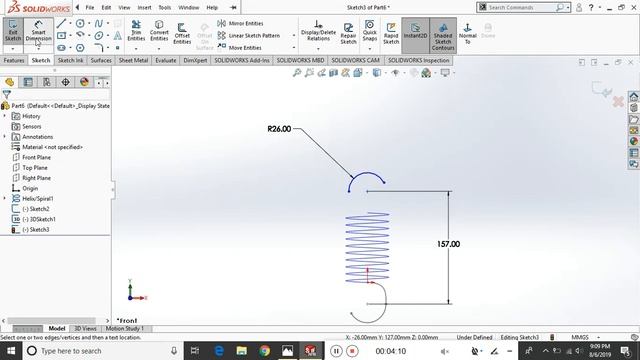Screen dimensions: 640x360
Task: Click Section View icon
Action: (333, 73)
